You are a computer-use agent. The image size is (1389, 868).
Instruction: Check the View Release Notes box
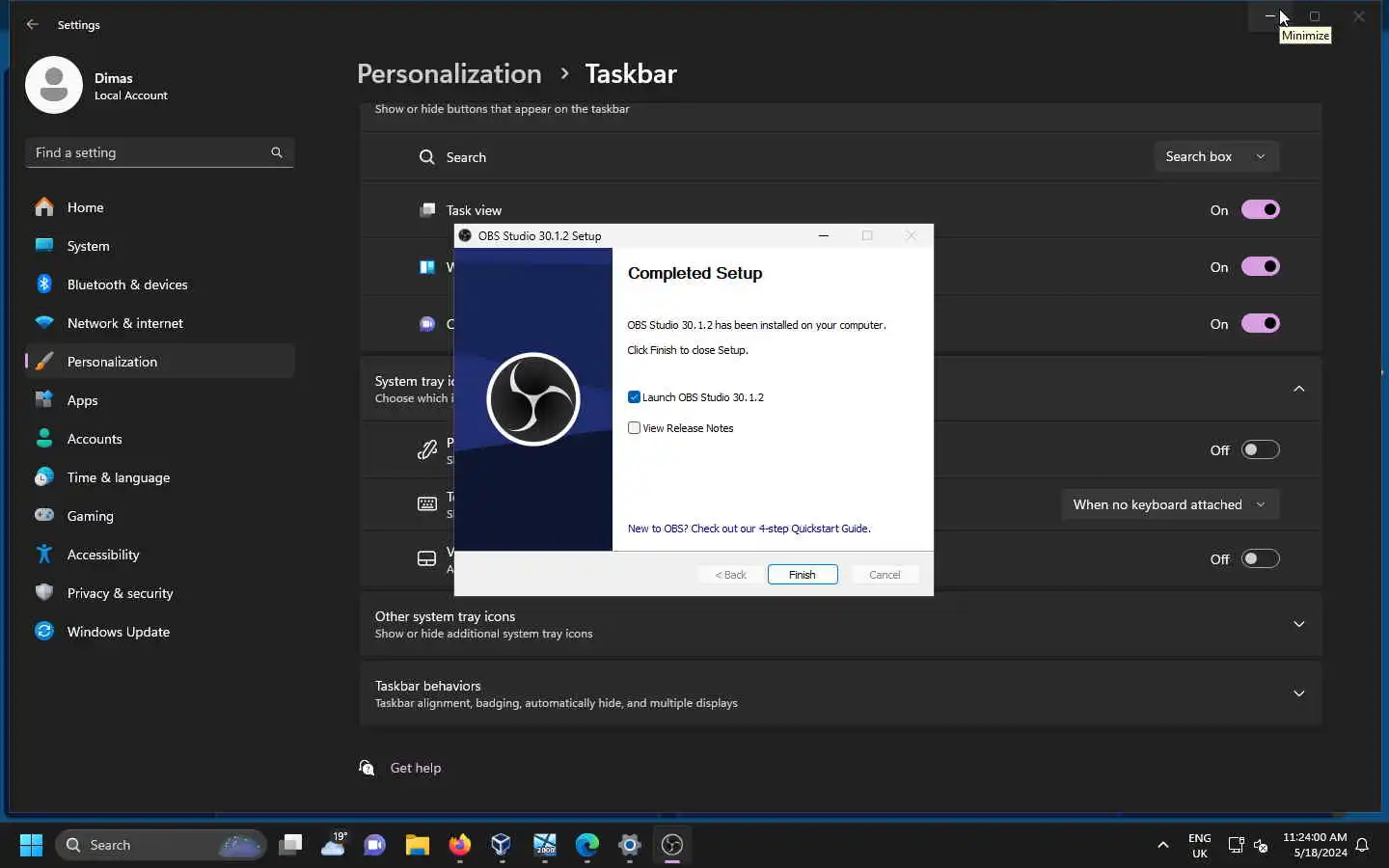634,428
